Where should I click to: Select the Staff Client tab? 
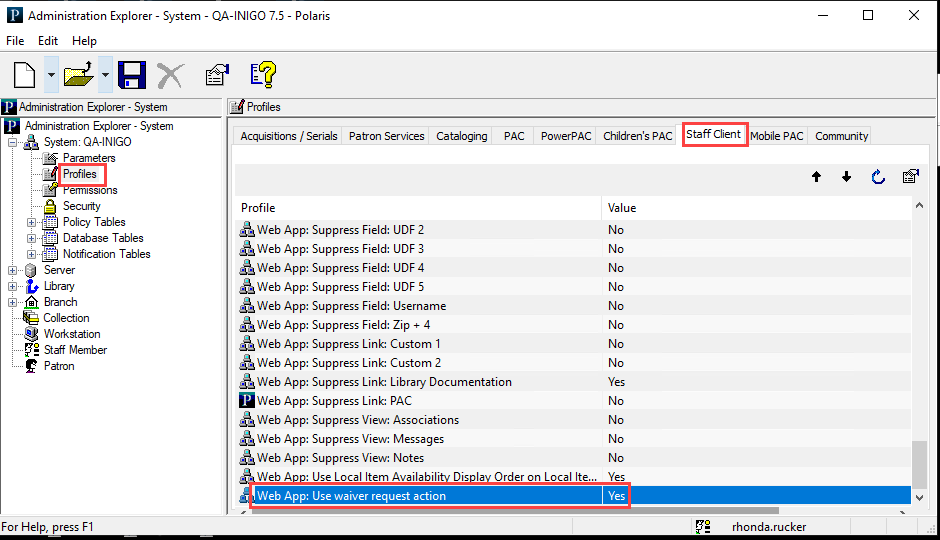coord(713,134)
